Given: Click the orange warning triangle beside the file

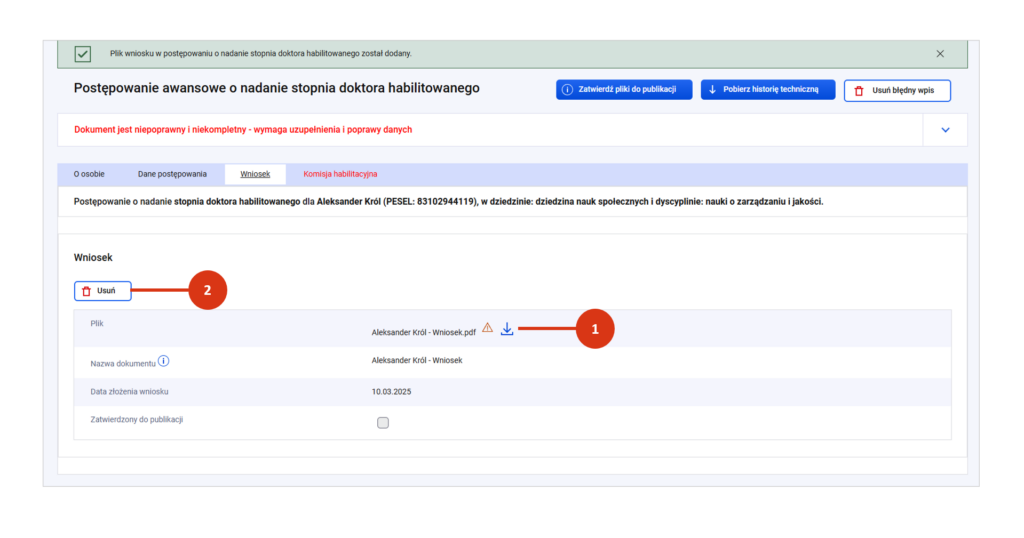Looking at the screenshot, I should 487,328.
